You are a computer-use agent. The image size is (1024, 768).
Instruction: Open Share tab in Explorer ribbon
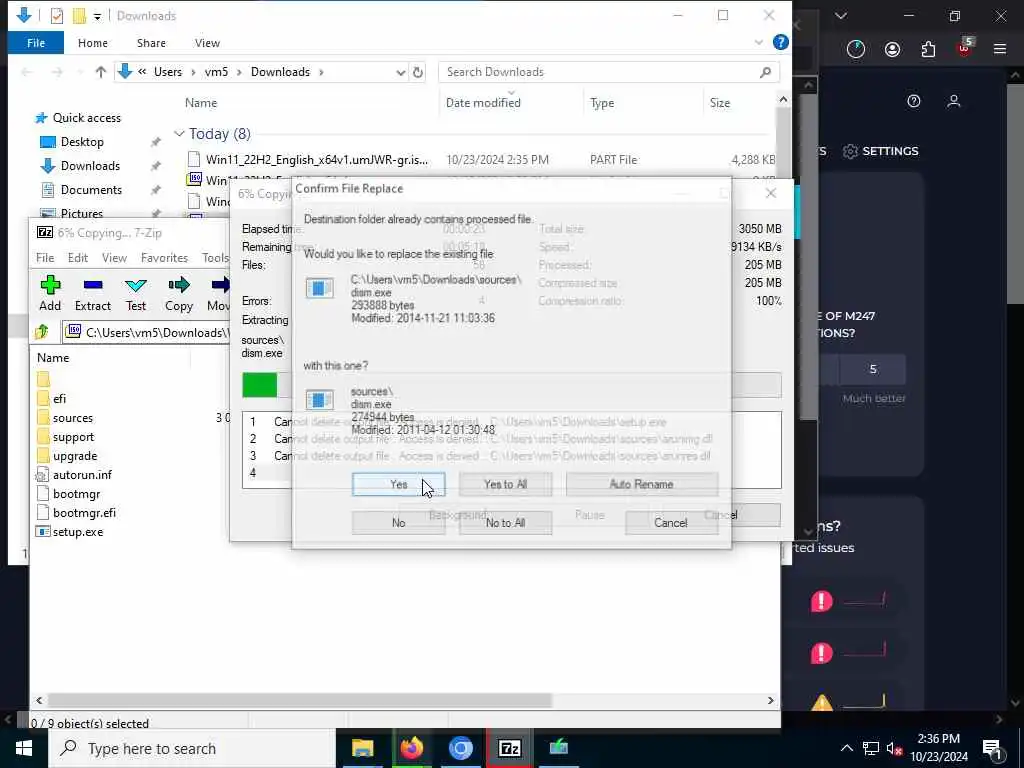(151, 43)
